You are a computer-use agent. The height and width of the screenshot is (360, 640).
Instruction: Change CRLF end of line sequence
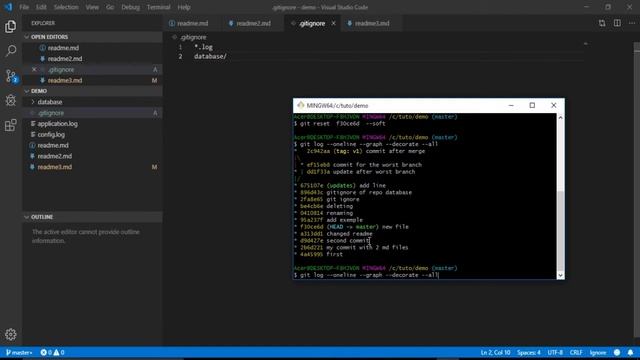tap(576, 353)
